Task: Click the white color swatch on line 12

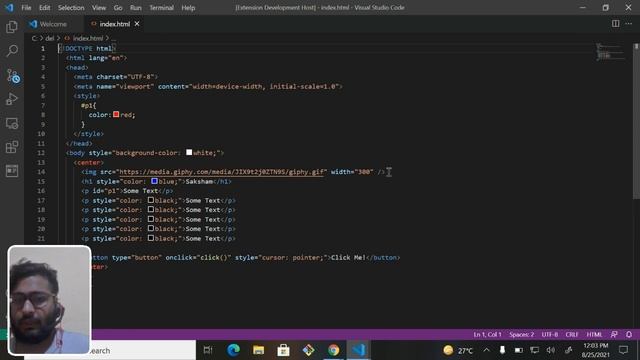Action: pos(189,152)
